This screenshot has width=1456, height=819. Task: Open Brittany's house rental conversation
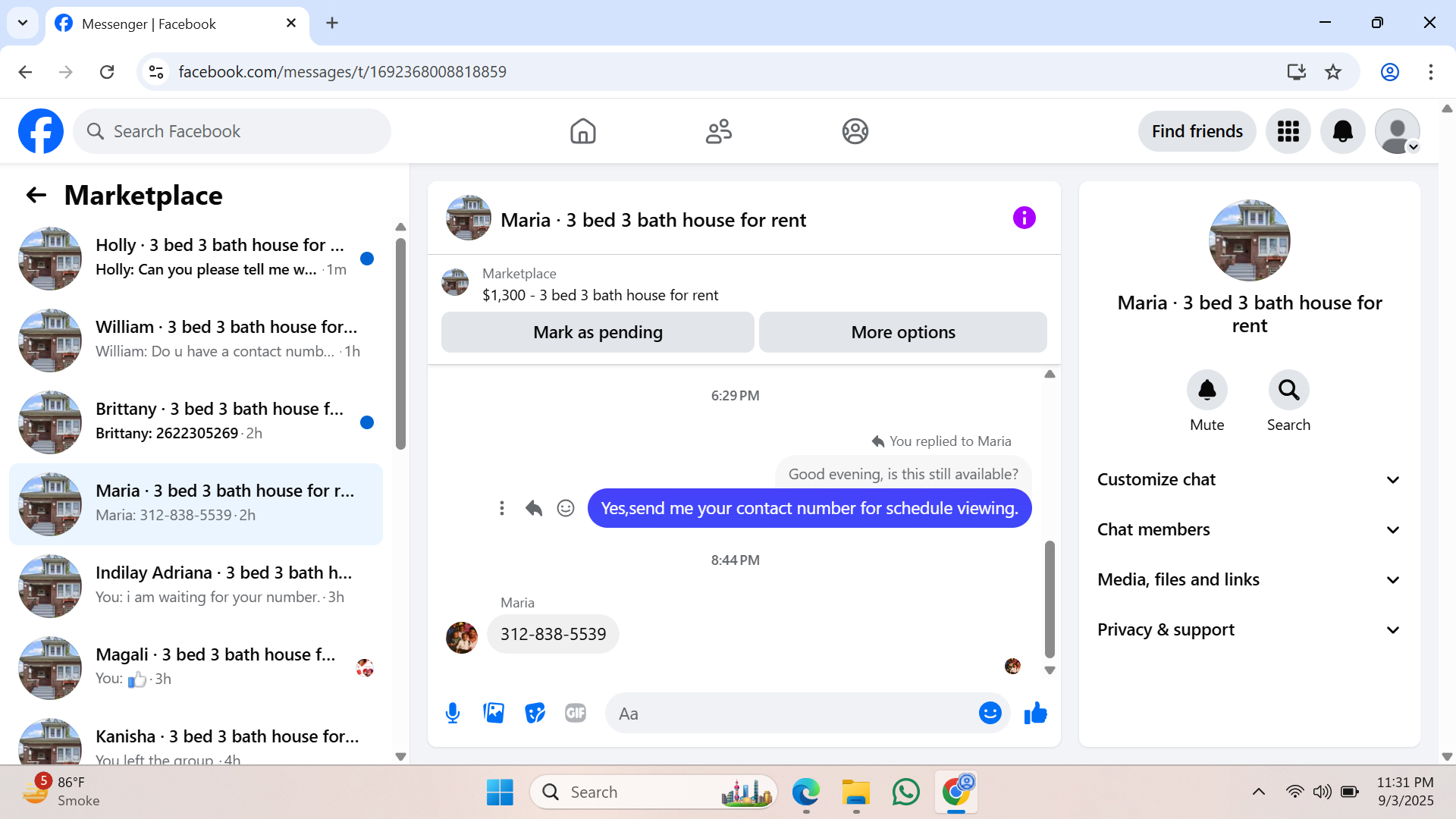click(x=196, y=422)
